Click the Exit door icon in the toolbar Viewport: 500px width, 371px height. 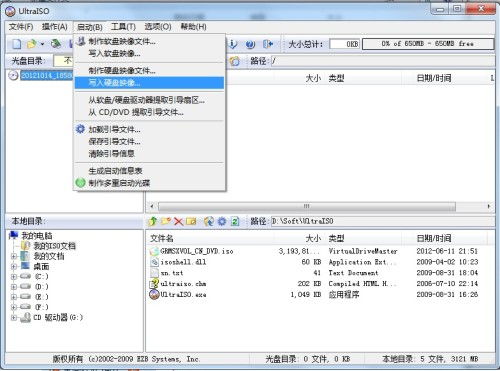[x=268, y=44]
